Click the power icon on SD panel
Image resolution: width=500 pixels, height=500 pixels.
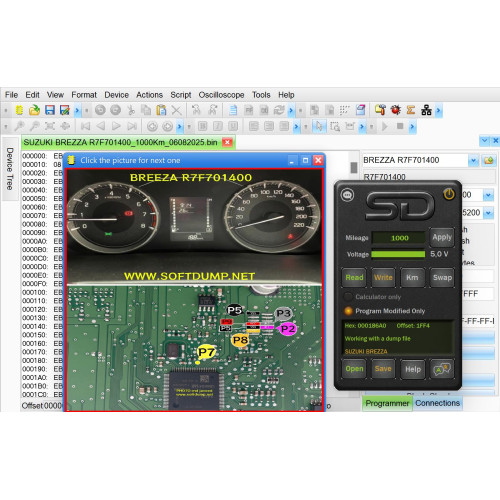pyautogui.click(x=449, y=194)
